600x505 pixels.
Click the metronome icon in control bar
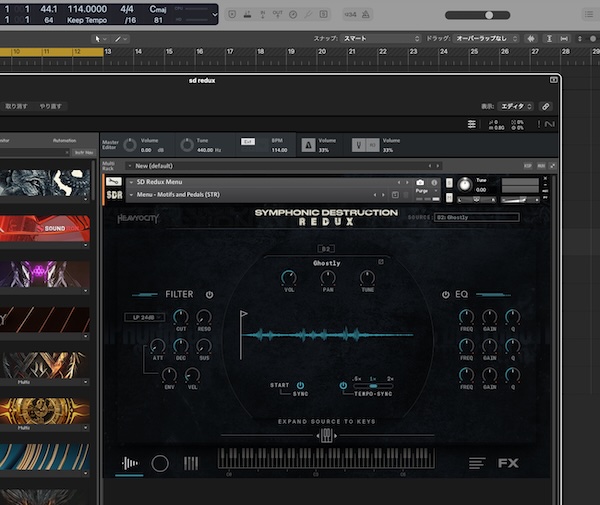[x=366, y=15]
